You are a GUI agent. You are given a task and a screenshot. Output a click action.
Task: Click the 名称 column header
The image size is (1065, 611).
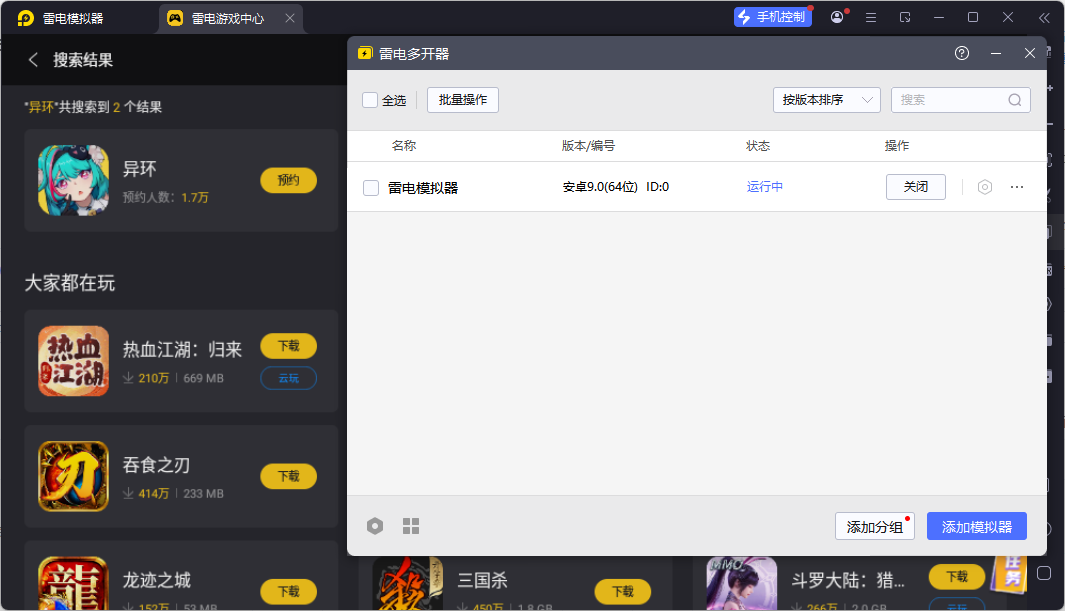click(x=404, y=146)
